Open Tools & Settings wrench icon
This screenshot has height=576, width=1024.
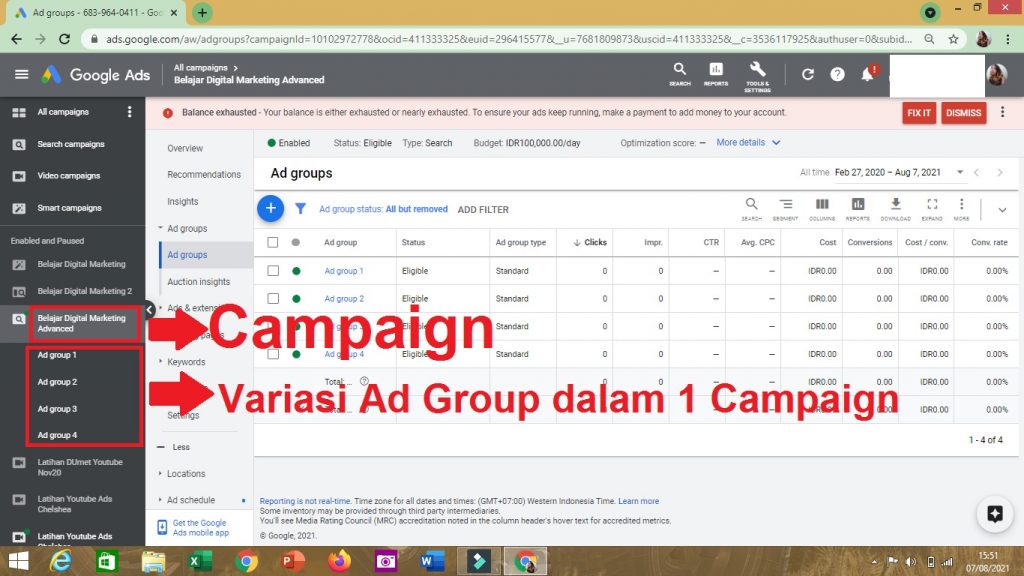point(757,74)
